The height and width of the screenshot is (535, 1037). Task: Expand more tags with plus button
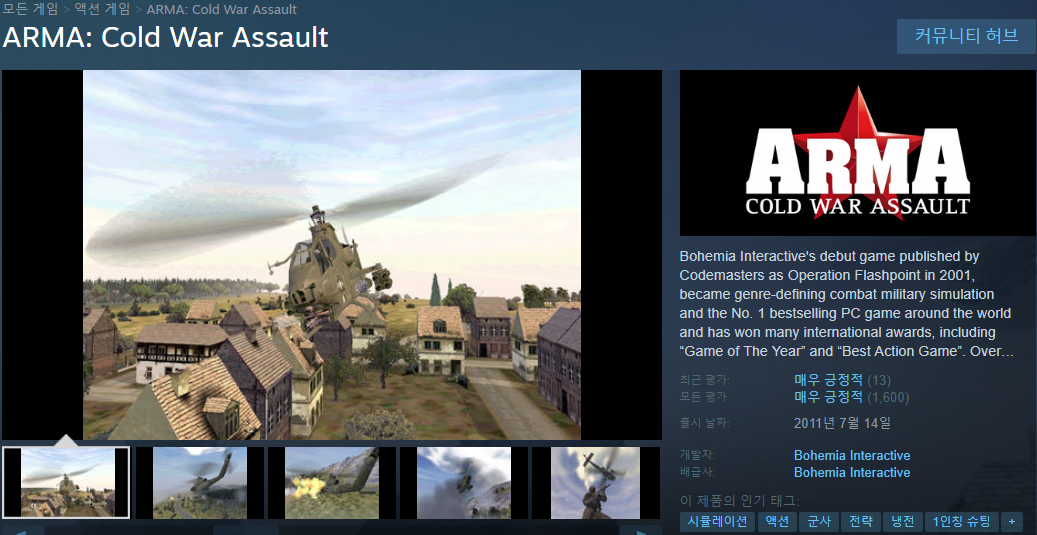(x=1011, y=521)
